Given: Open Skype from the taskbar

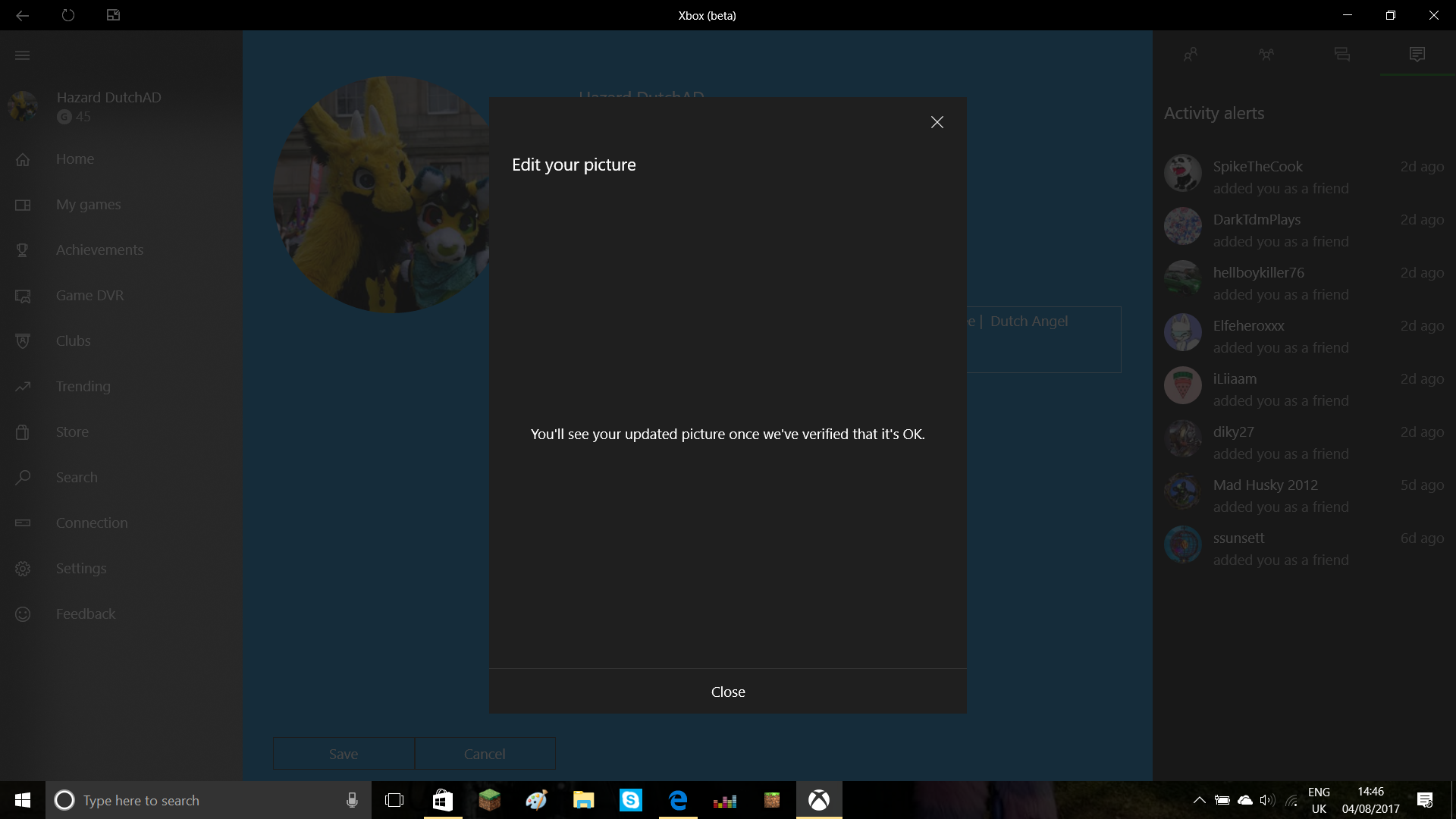Looking at the screenshot, I should tap(631, 800).
